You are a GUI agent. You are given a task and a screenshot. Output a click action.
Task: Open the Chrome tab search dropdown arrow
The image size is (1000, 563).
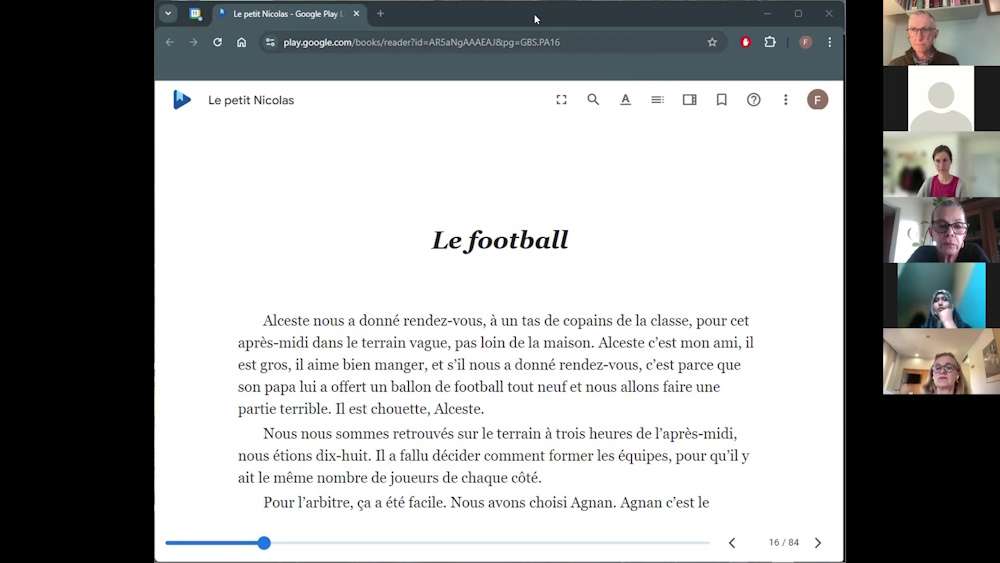(x=168, y=13)
